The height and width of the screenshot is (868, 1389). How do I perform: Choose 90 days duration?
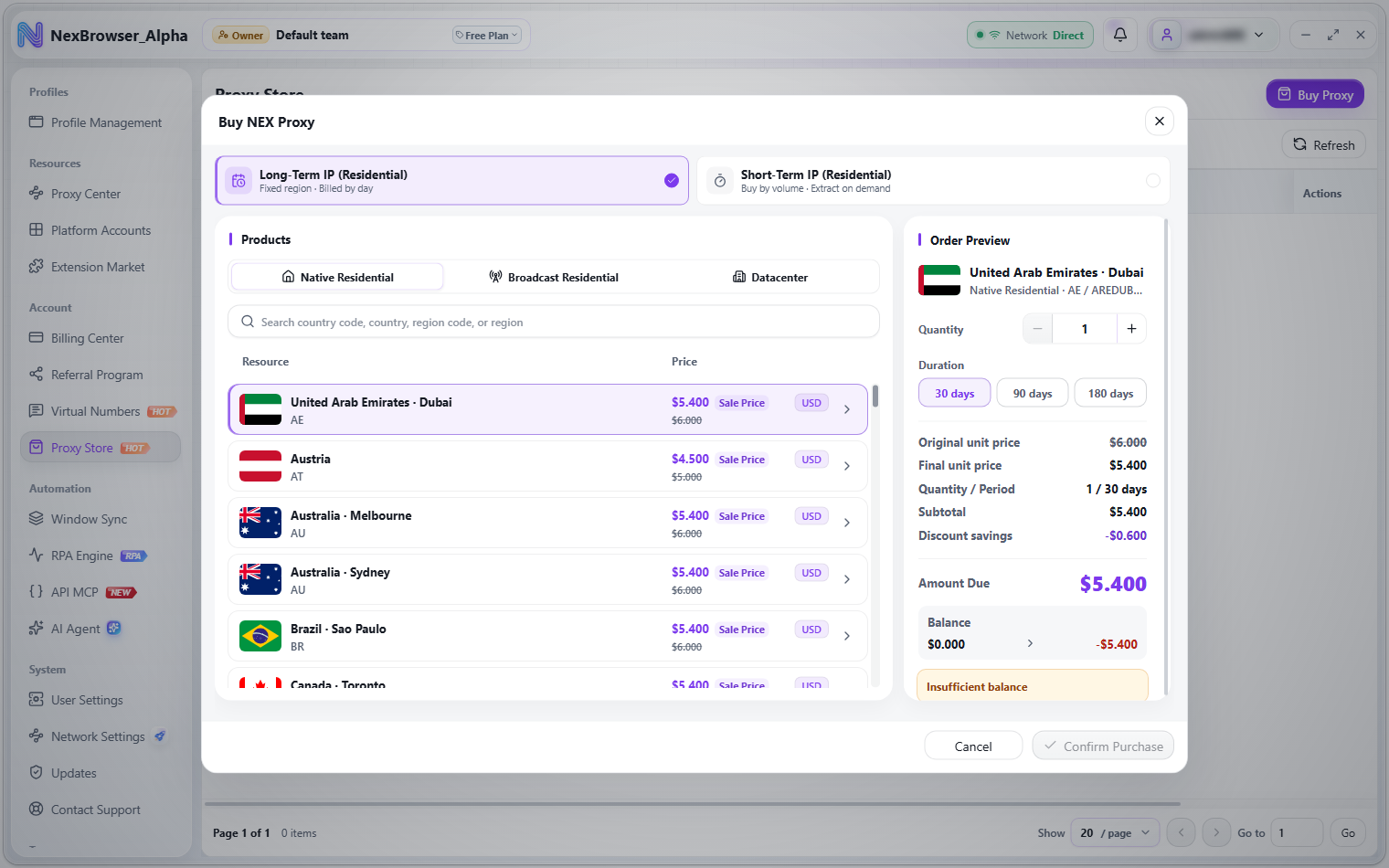[x=1032, y=393]
